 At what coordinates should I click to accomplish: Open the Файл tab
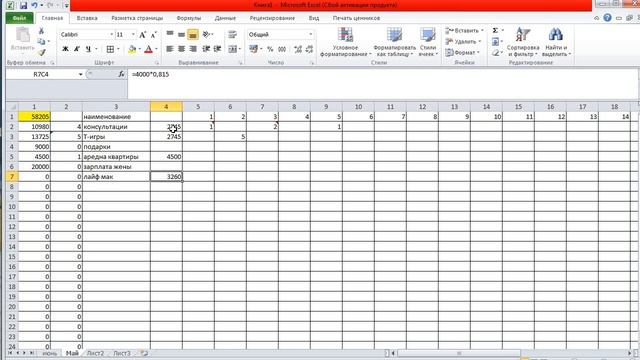pyautogui.click(x=19, y=18)
